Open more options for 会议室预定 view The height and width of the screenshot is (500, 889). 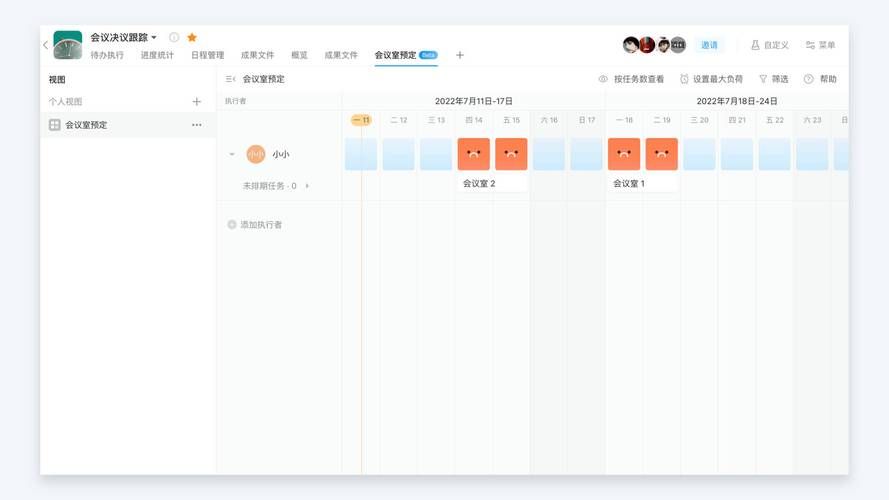(x=197, y=125)
